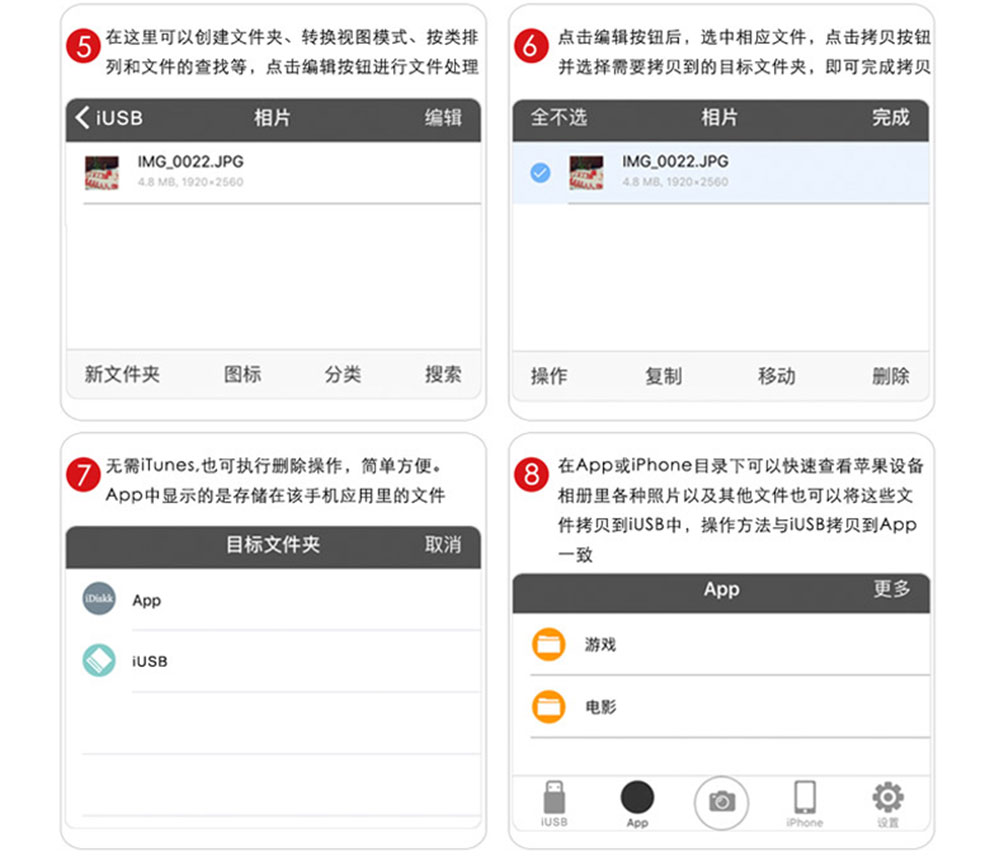
Task: Create a 新文件夹 from the bottom bar
Action: coord(122,374)
